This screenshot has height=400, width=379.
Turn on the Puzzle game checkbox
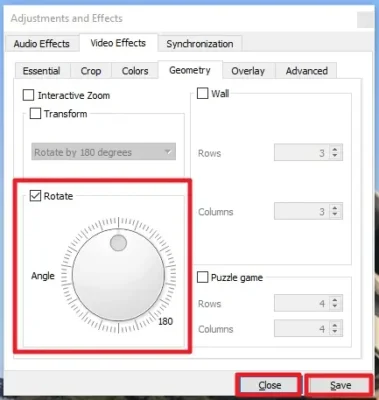(202, 277)
